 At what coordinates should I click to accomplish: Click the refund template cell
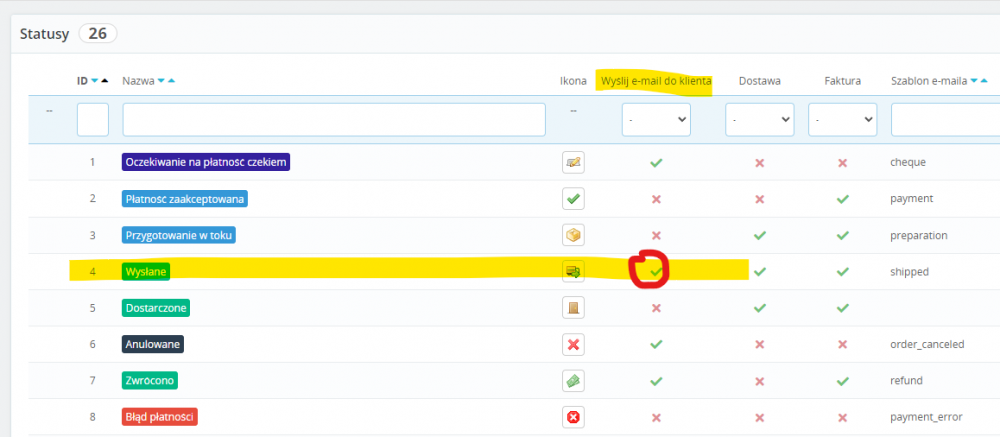(x=906, y=381)
